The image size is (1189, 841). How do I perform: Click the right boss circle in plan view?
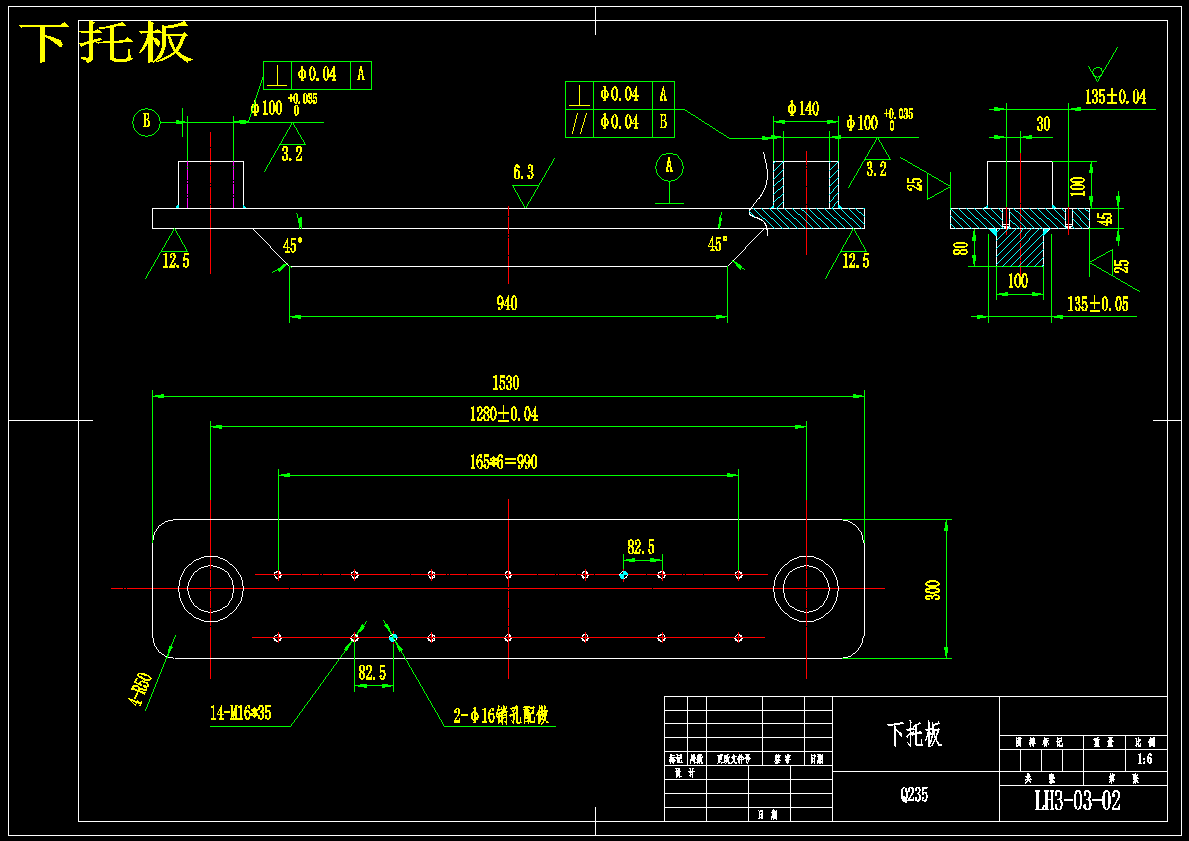[x=806, y=588]
